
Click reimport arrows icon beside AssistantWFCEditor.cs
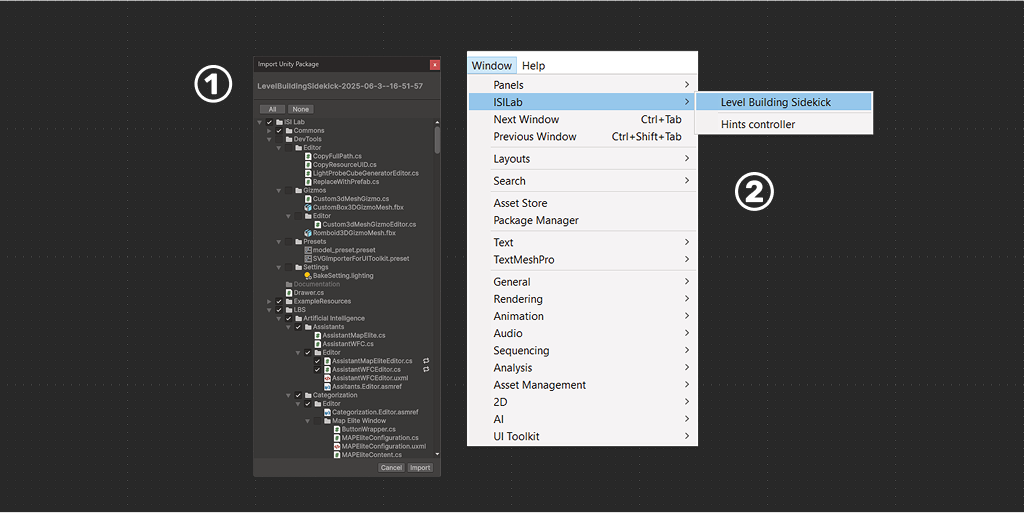[x=426, y=369]
